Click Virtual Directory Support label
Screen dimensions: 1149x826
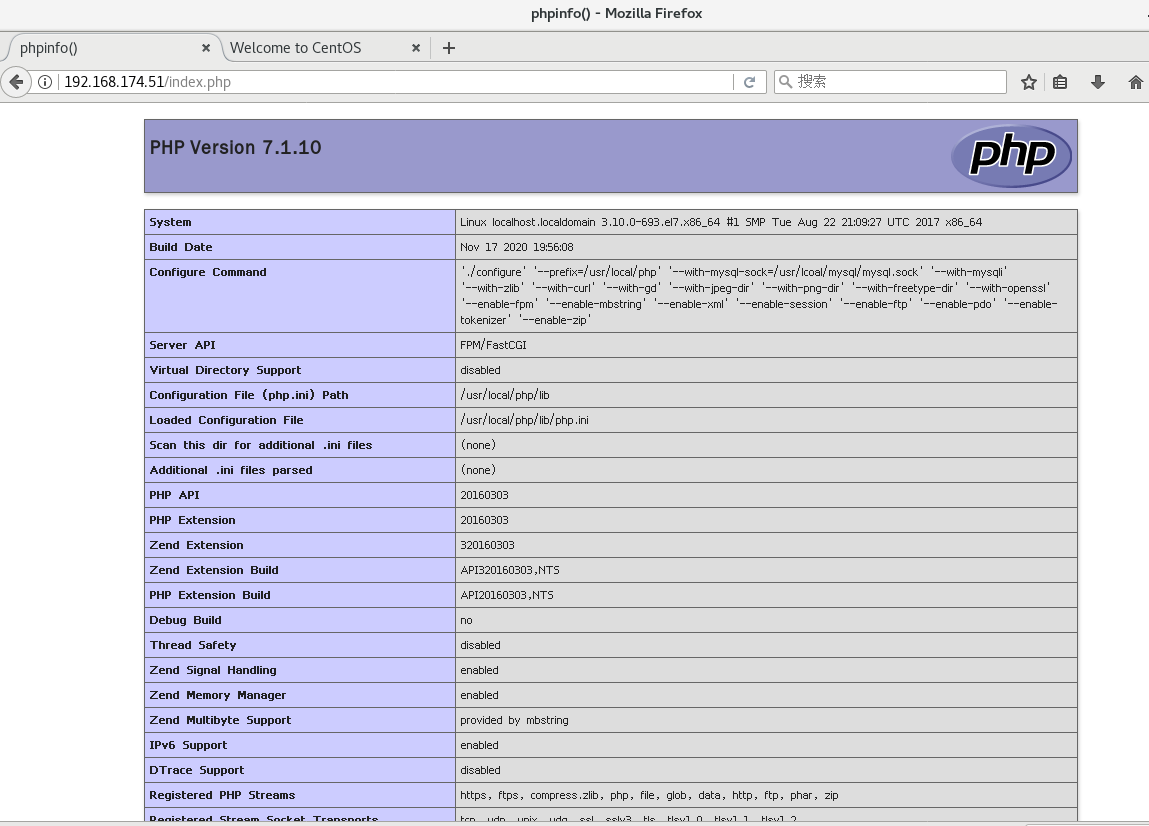225,370
